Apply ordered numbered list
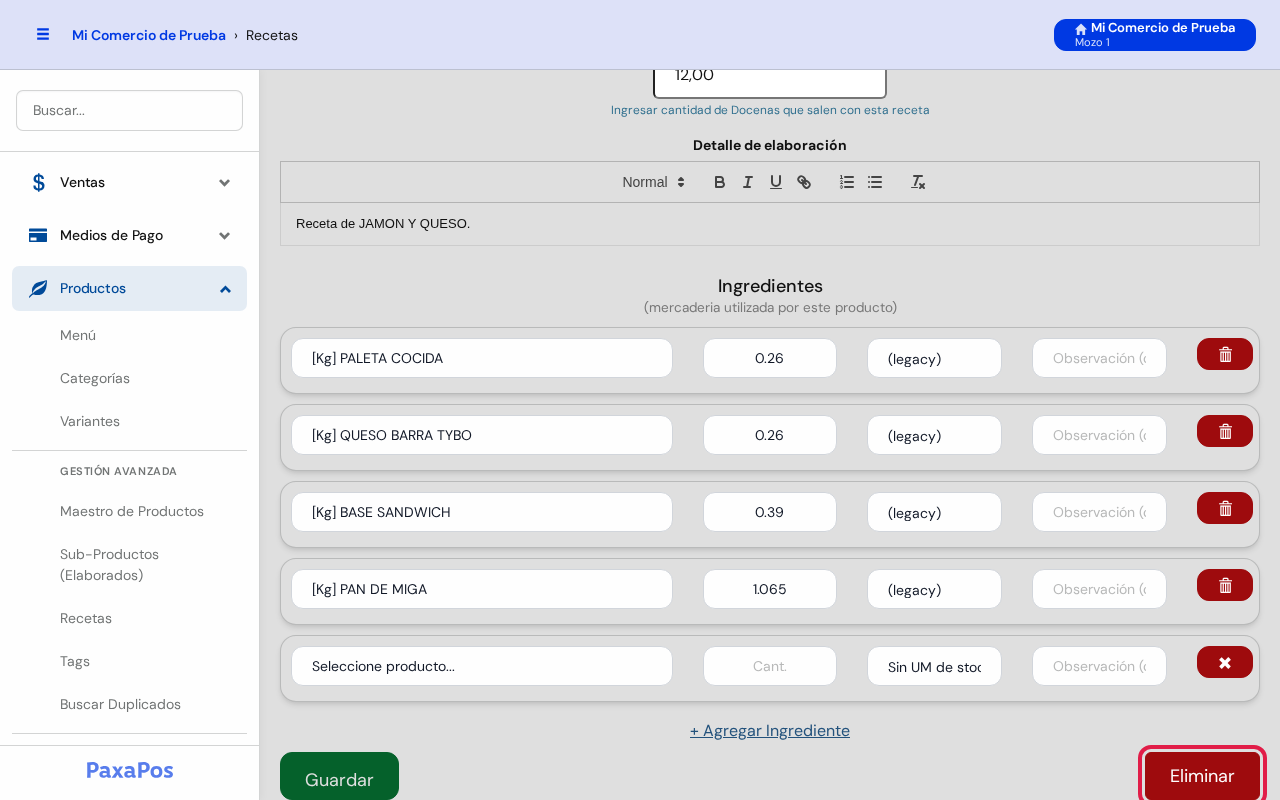 click(x=847, y=182)
